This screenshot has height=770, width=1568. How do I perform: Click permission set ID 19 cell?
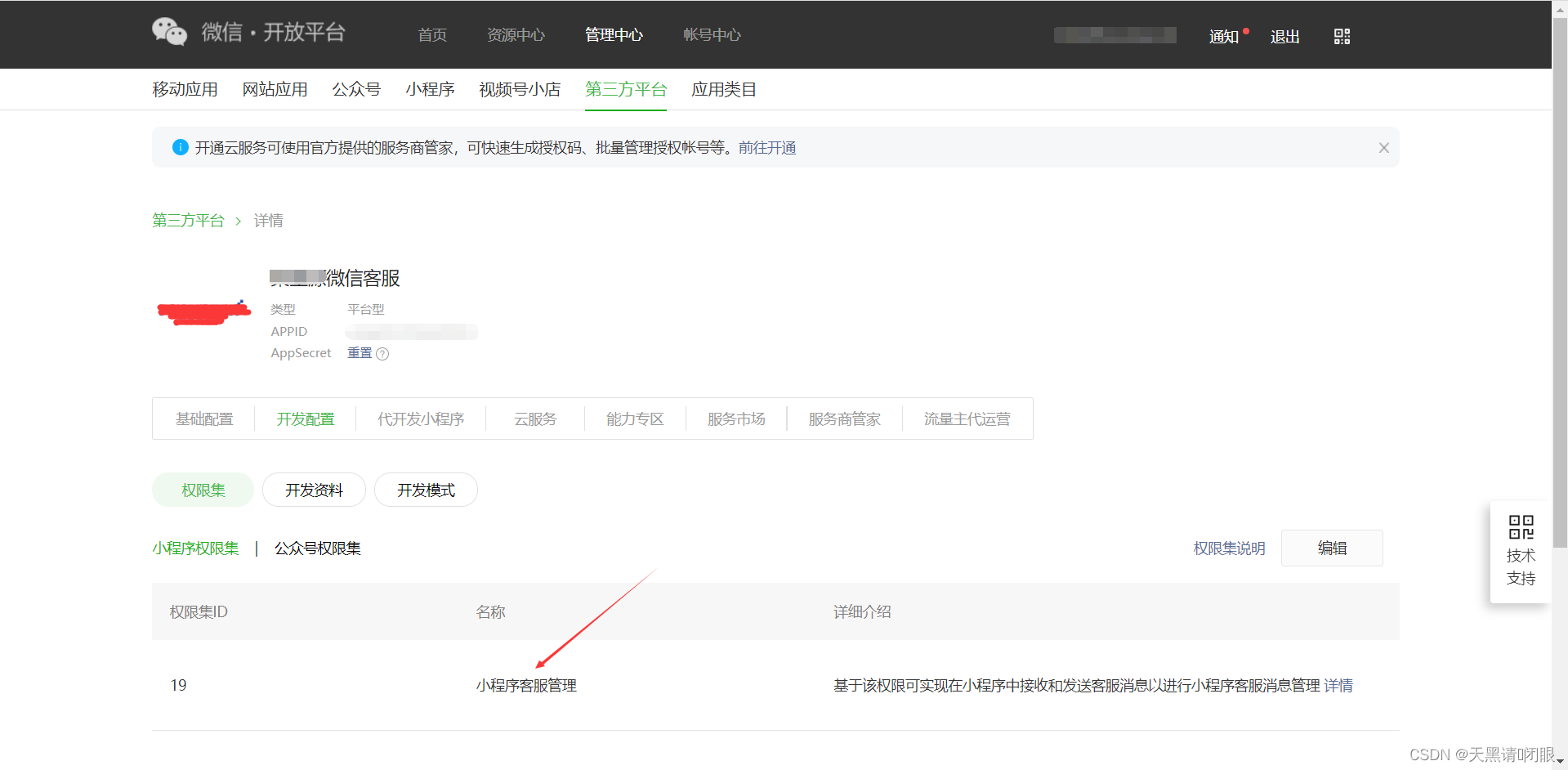[x=178, y=685]
